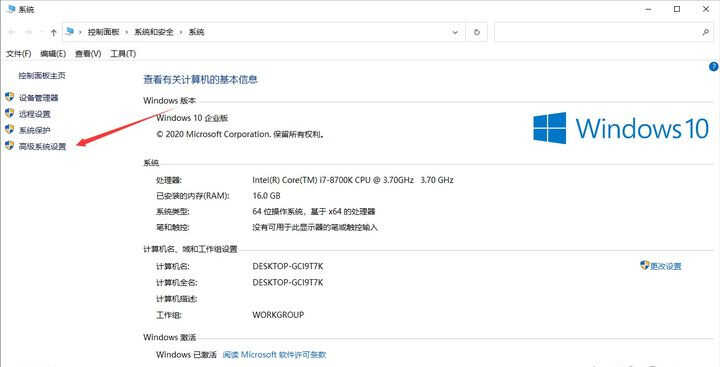Select the processor value i7-8700K text
Screen dimensions: 720x367
click(x=353, y=180)
